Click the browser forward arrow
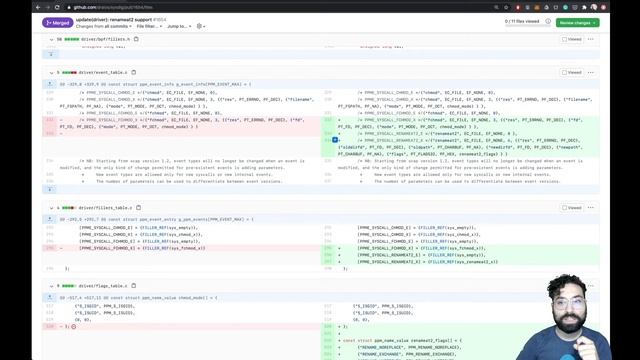640x360 pixels. click(x=47, y=7)
